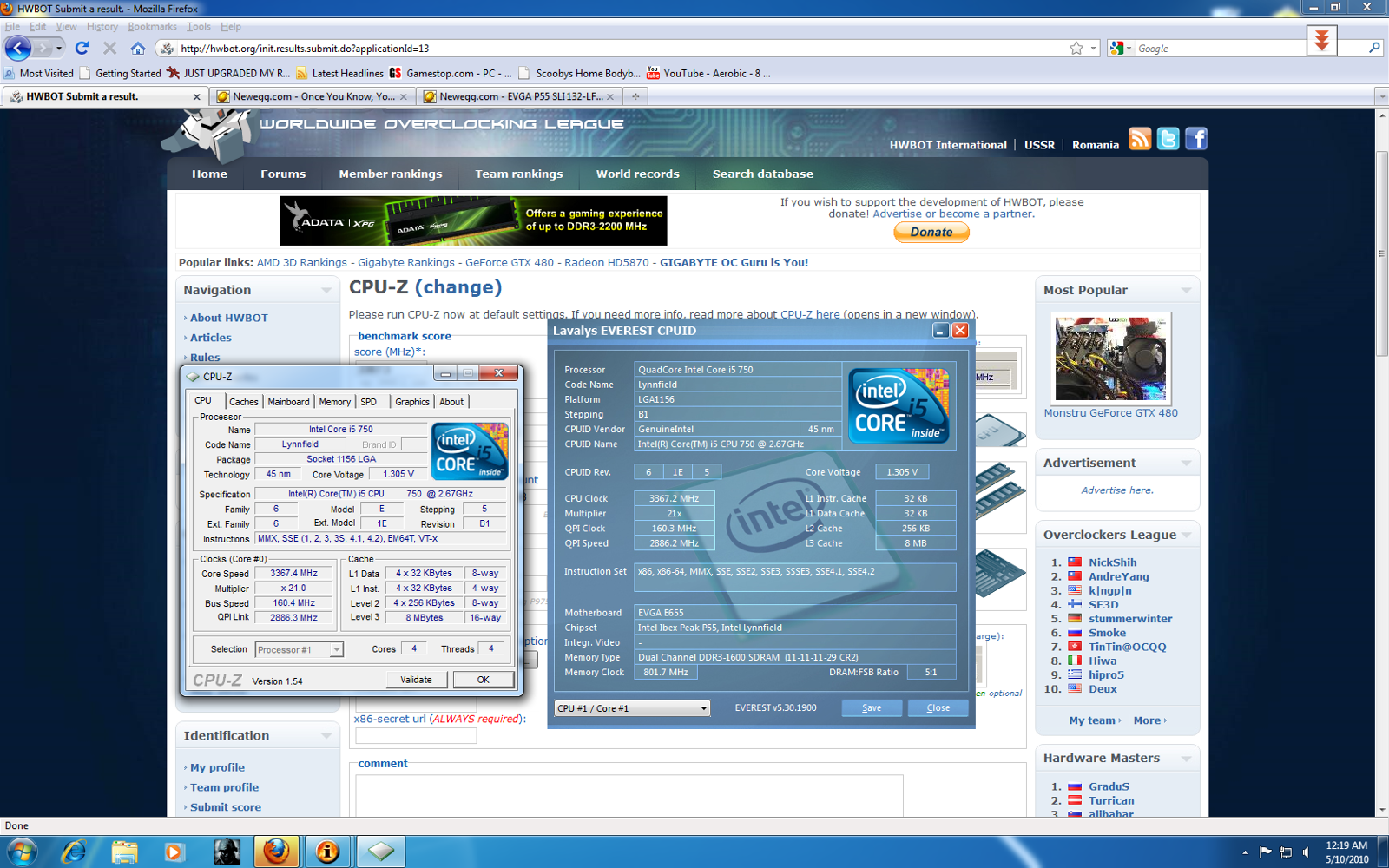Click the ADATA XPG banner advertisement
The width and height of the screenshot is (1389, 868).
pos(474,220)
